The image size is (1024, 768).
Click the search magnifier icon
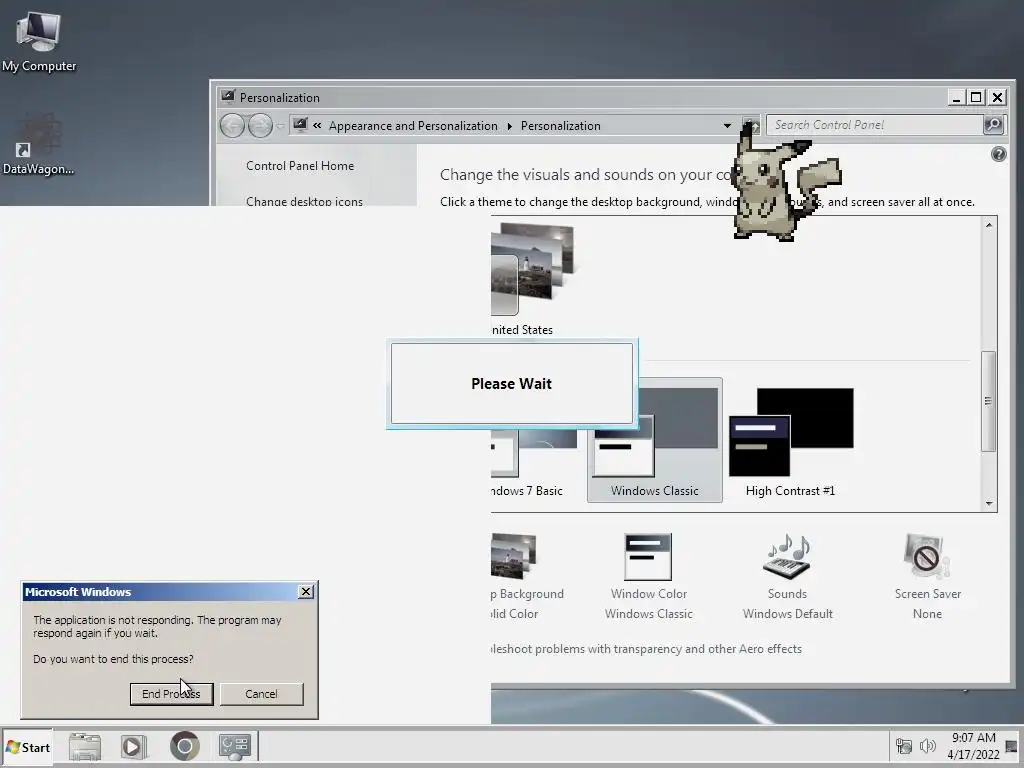point(993,124)
